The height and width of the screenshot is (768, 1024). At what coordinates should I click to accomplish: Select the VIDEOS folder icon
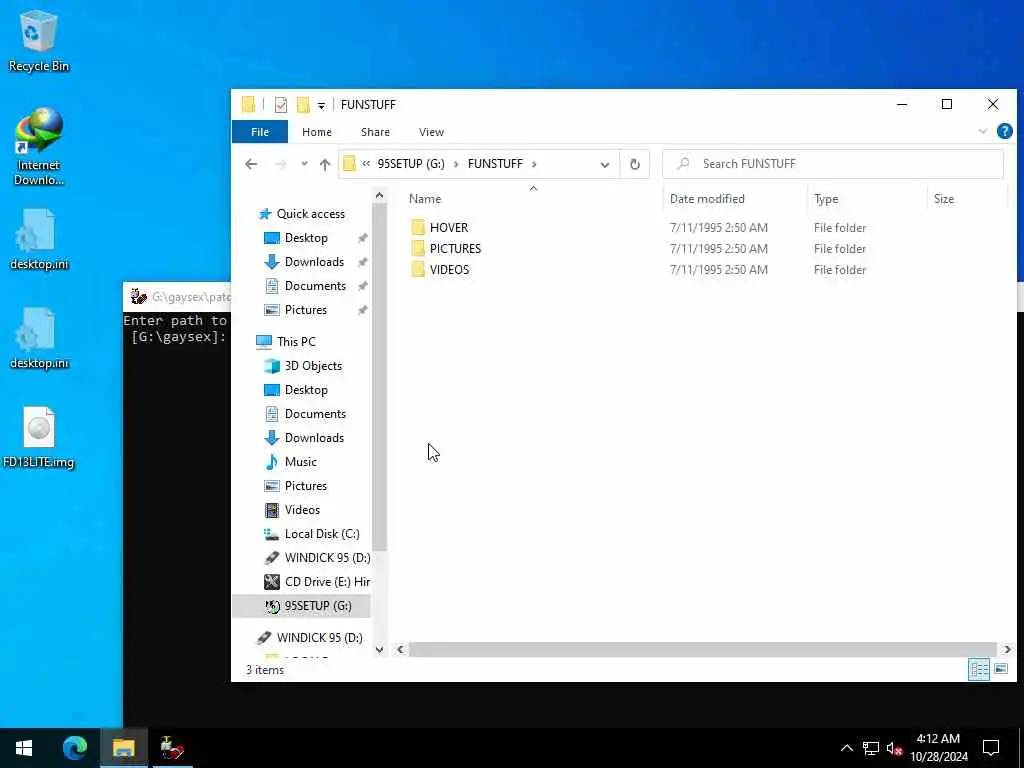coord(418,269)
